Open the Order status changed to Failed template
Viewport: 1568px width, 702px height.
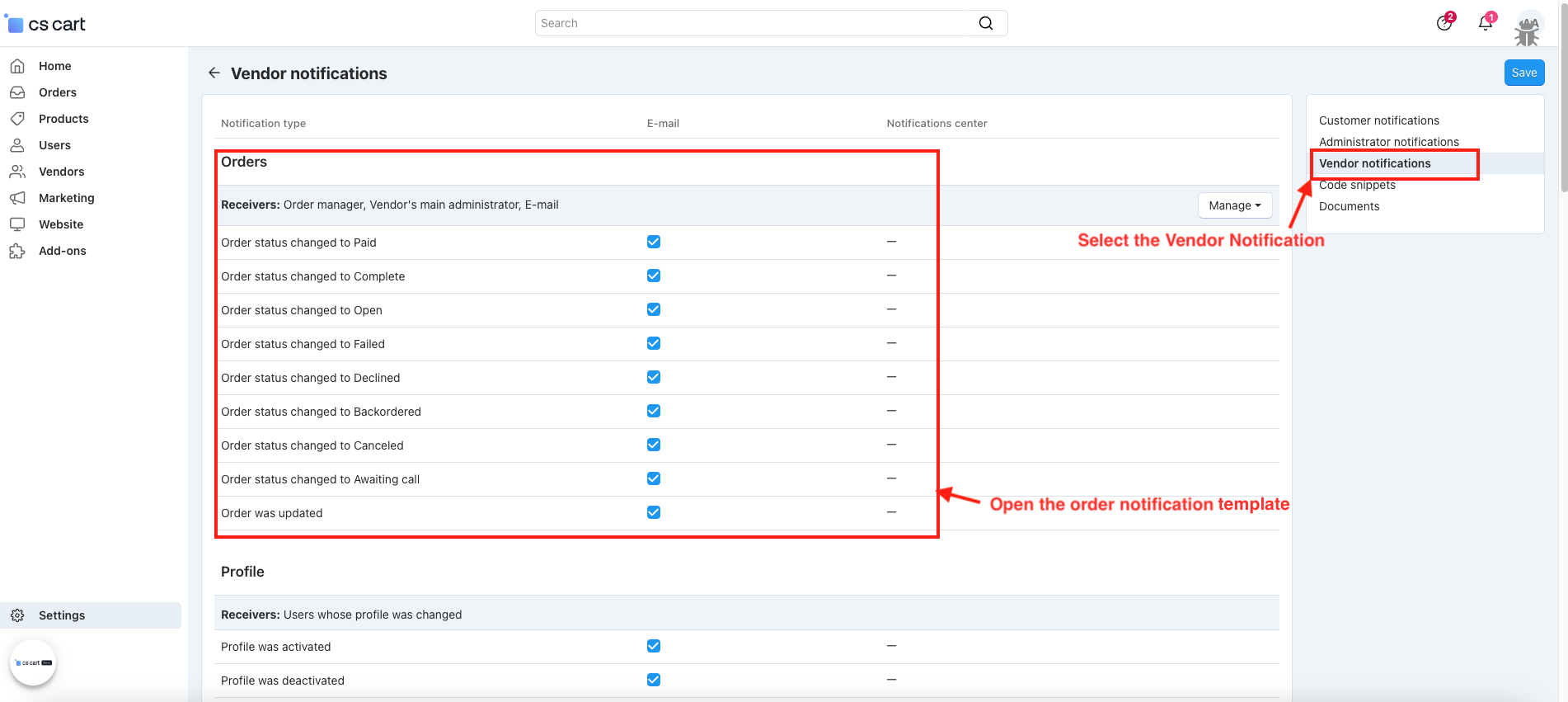[303, 344]
